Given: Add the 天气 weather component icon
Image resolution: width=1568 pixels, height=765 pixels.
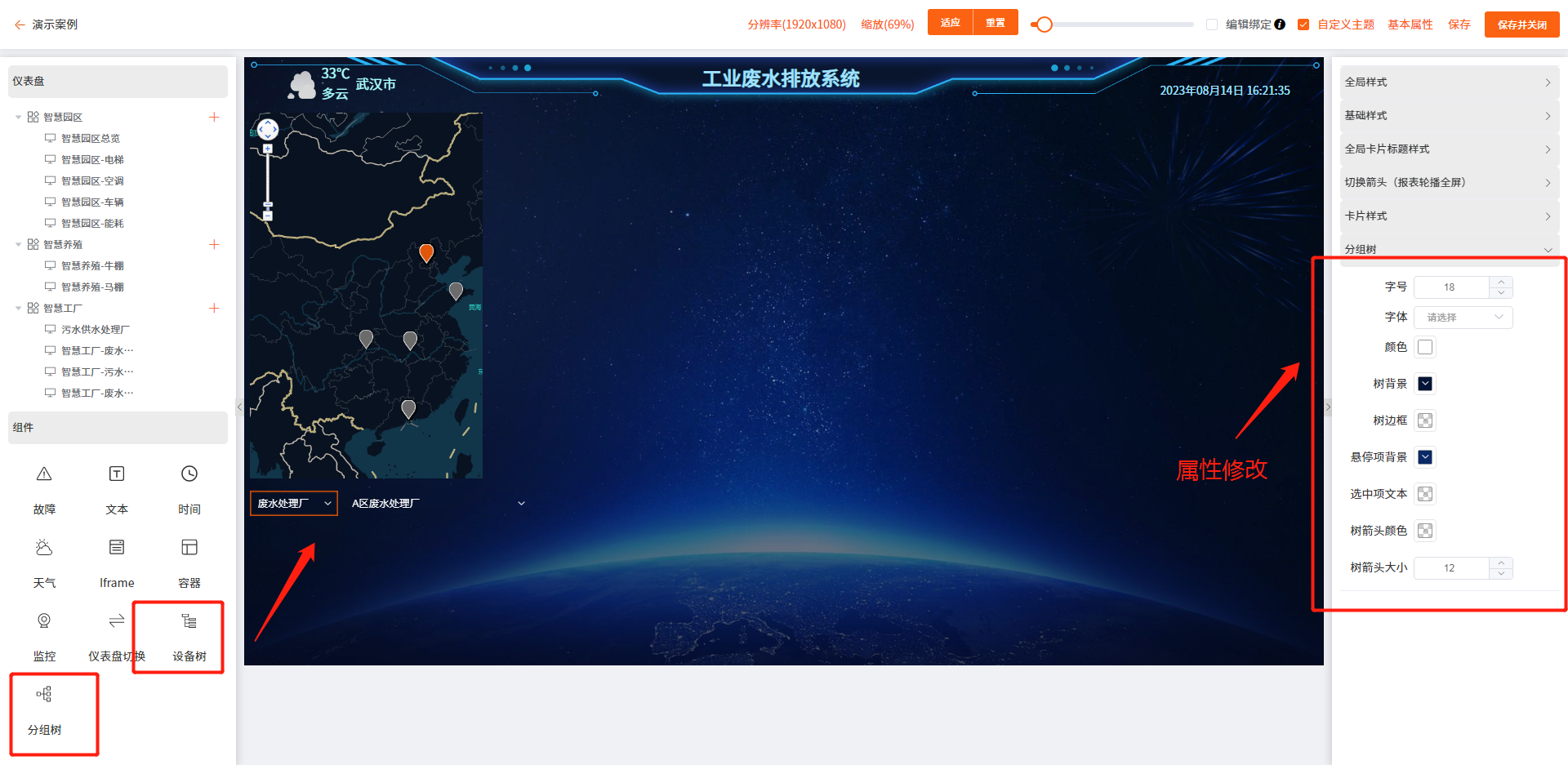Looking at the screenshot, I should (x=44, y=548).
